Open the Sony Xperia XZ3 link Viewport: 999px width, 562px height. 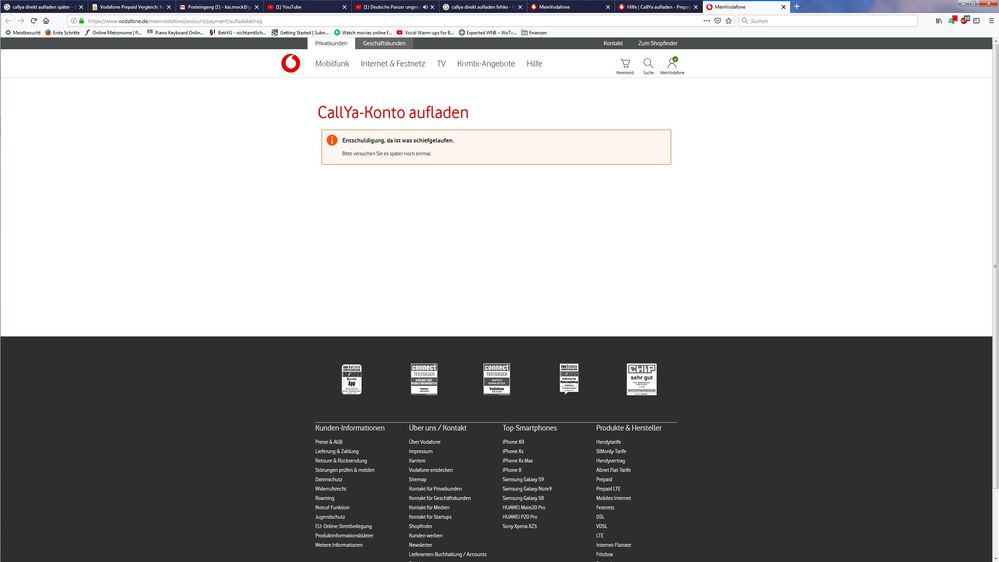pyautogui.click(x=520, y=526)
